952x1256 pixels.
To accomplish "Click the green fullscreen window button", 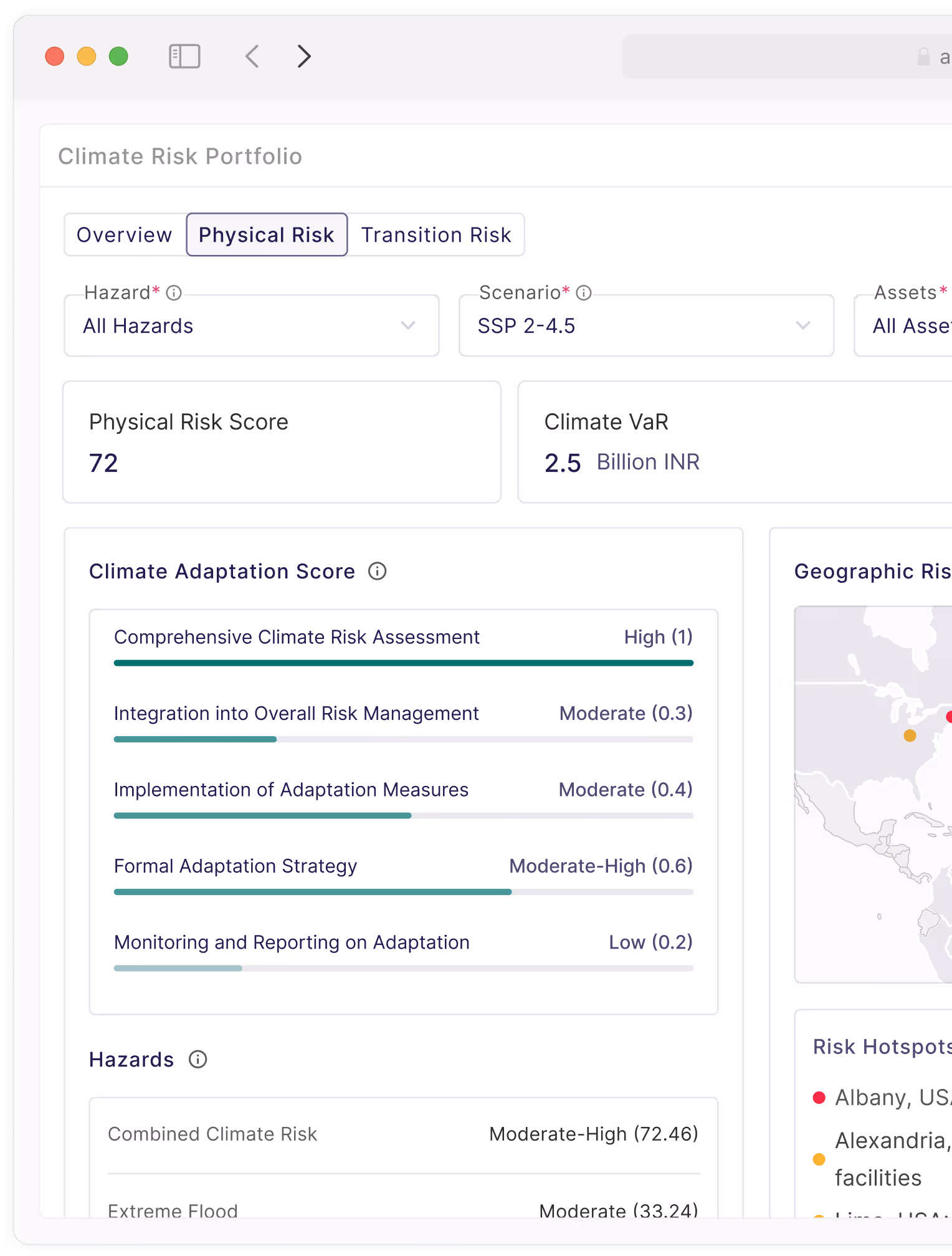I will [118, 56].
